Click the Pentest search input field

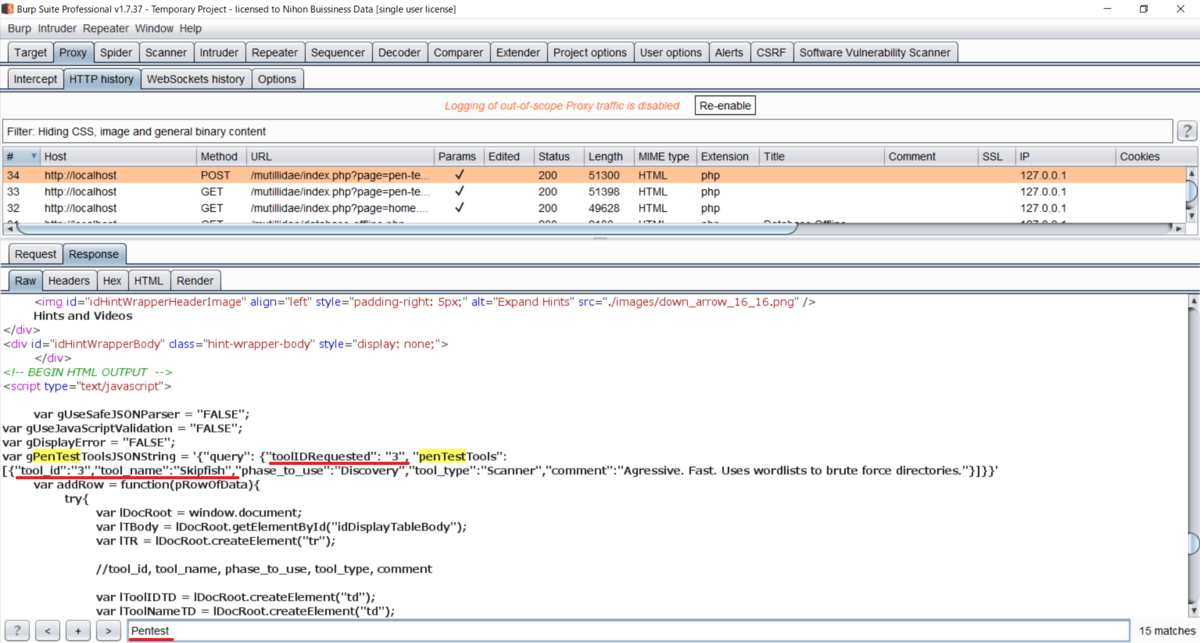click(x=628, y=631)
